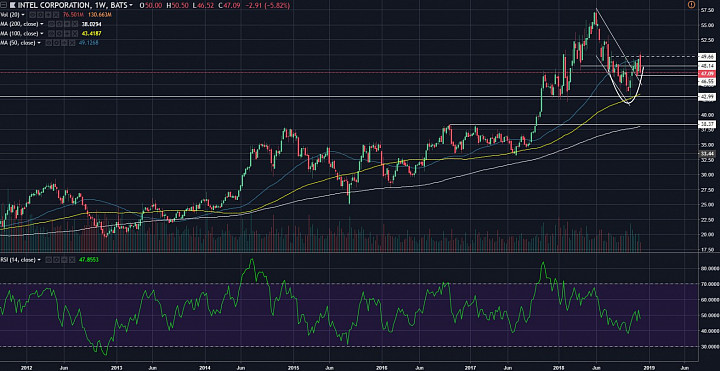Click the Vol (20) legend label
This screenshot has width=720, height=371.
tap(10, 15)
